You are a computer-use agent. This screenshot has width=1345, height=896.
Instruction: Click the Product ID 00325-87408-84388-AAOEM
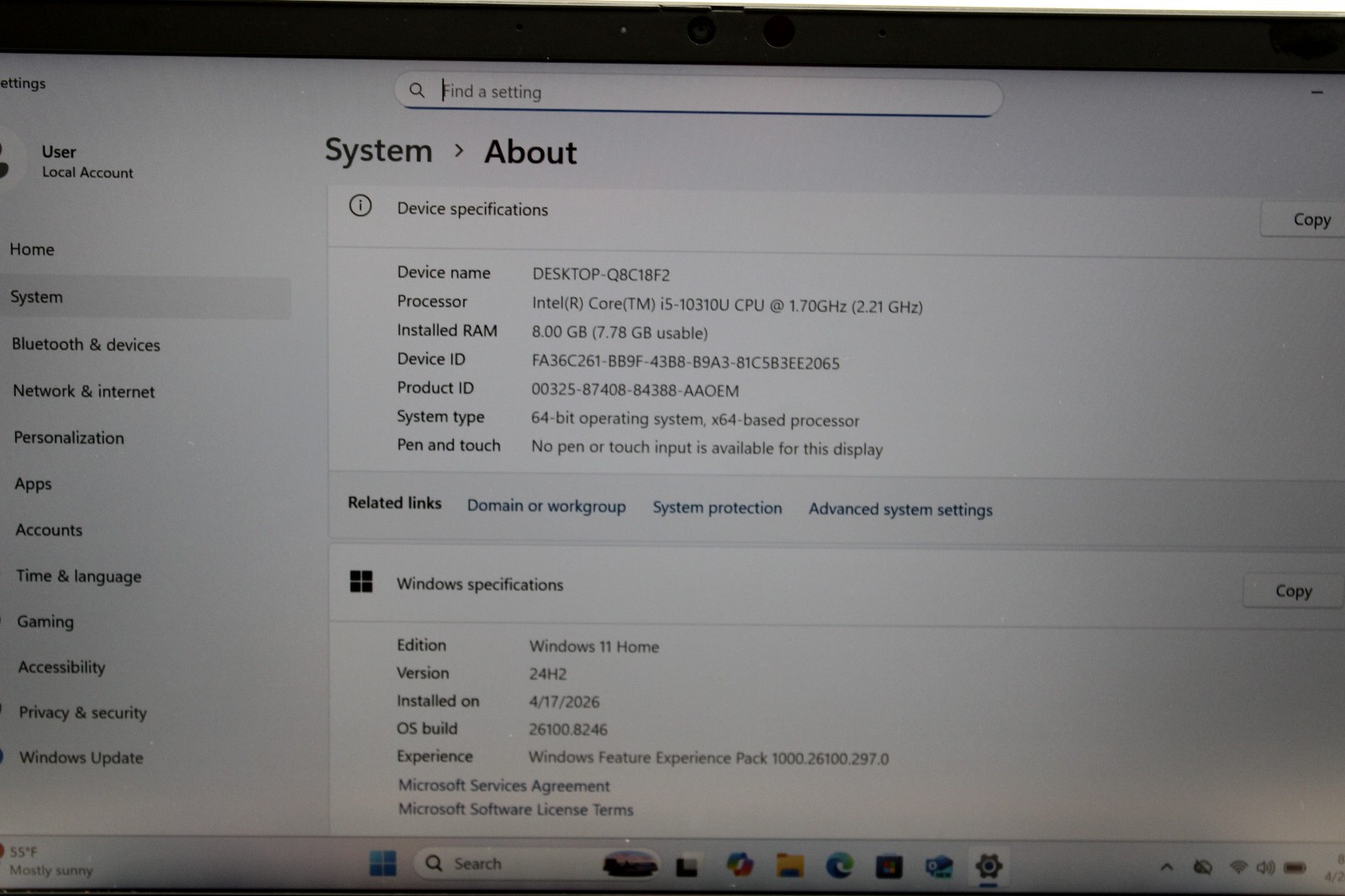tap(635, 391)
